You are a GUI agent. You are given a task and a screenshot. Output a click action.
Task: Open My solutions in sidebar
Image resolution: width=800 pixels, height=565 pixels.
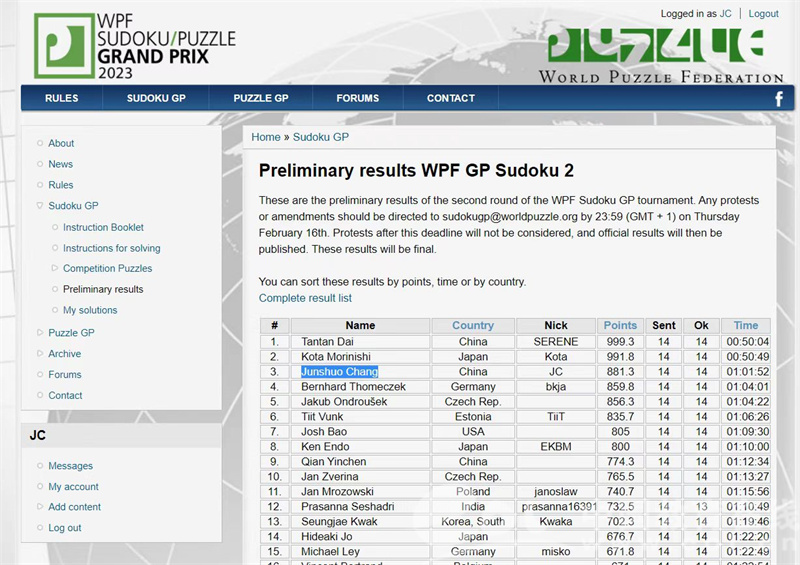click(x=90, y=310)
